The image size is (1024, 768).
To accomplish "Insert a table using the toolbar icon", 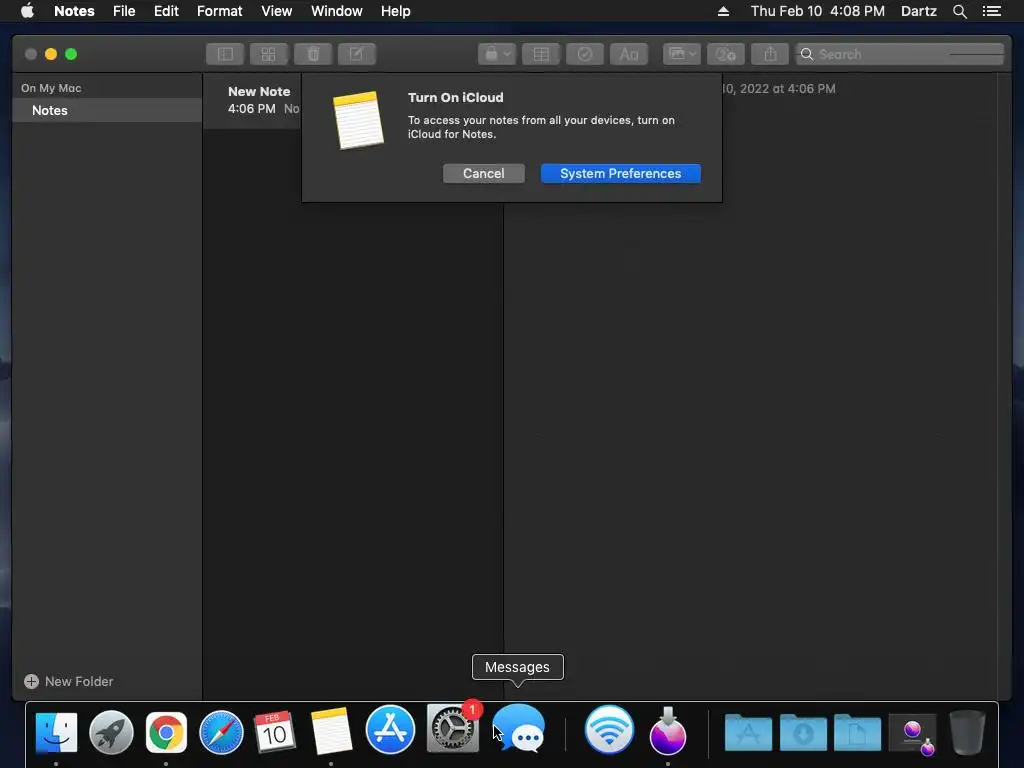I will click(x=541, y=54).
